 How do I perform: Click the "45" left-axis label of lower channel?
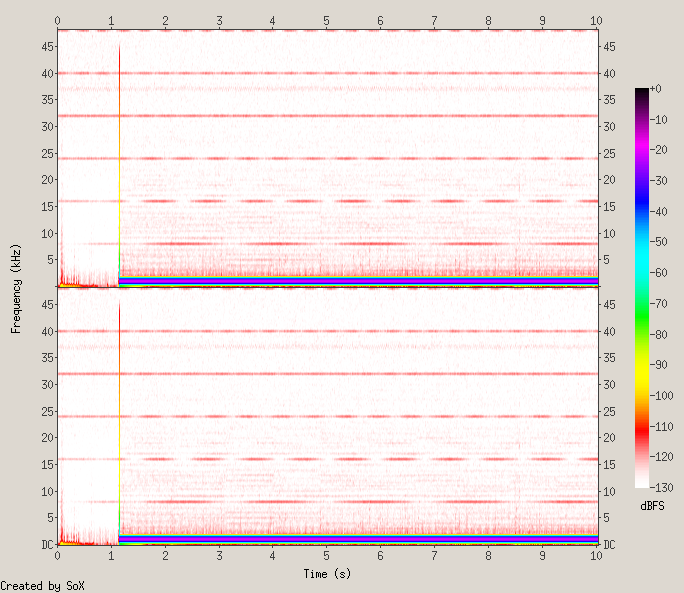tap(48, 304)
